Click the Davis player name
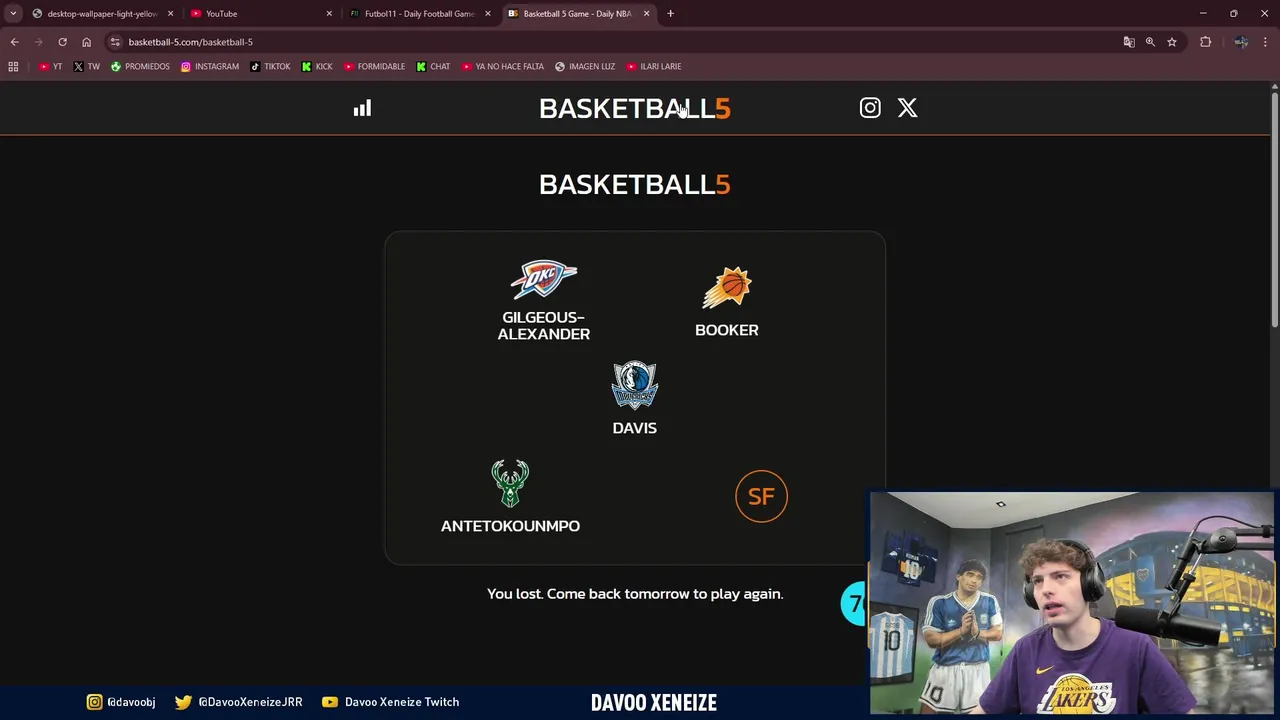1280x720 pixels. (635, 428)
